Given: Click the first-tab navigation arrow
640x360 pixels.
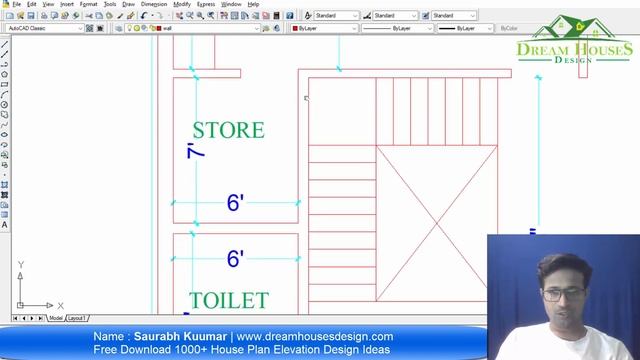Looking at the screenshot, I should 15,318.
